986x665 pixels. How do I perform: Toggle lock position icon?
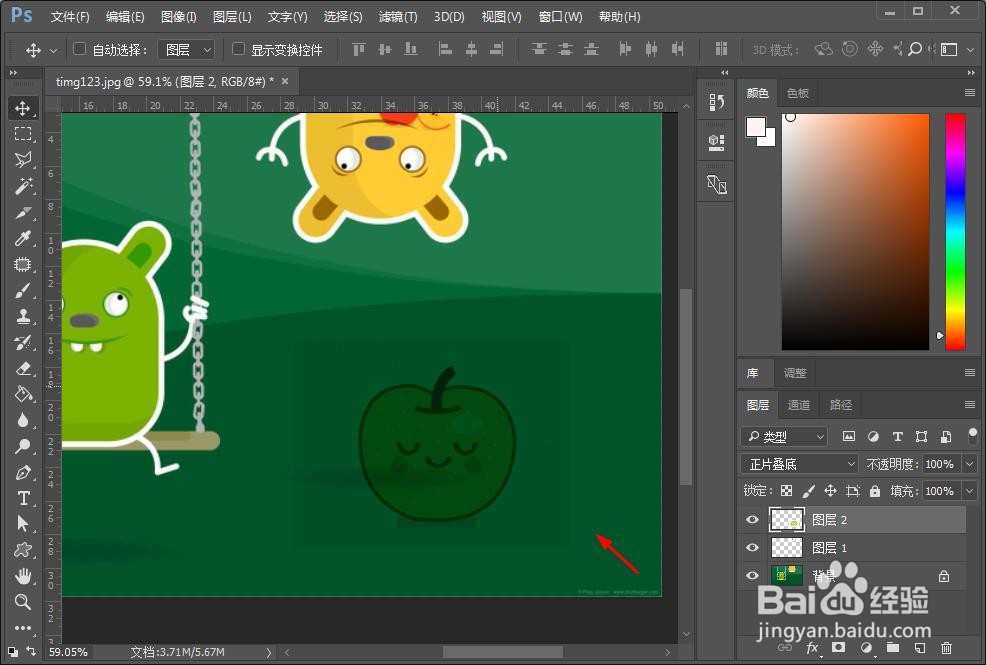(x=831, y=491)
